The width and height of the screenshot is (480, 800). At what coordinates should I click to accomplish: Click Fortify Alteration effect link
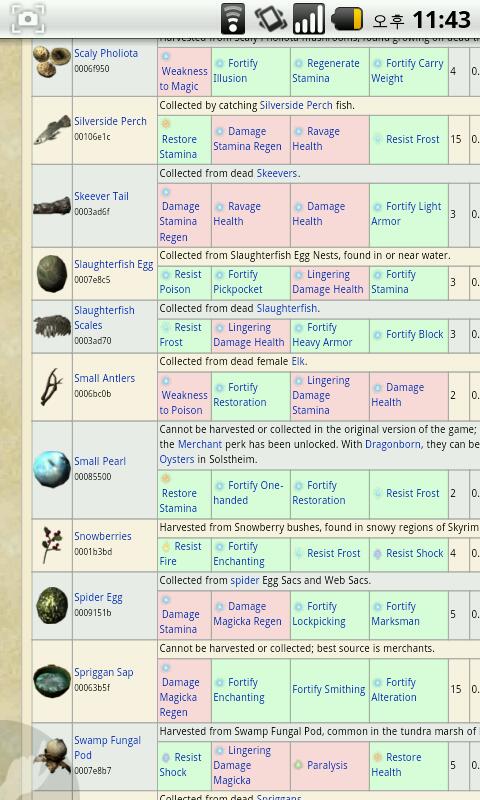click(x=394, y=689)
